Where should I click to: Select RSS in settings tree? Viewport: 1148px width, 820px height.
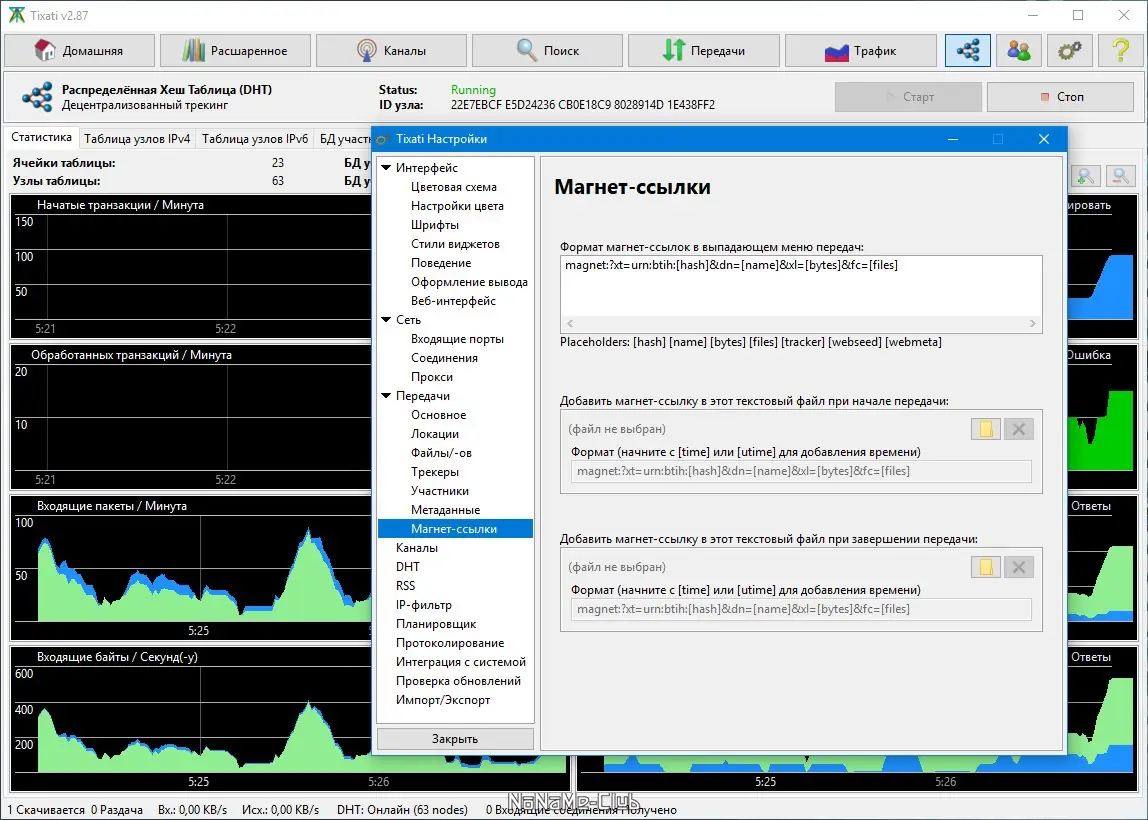(405, 586)
